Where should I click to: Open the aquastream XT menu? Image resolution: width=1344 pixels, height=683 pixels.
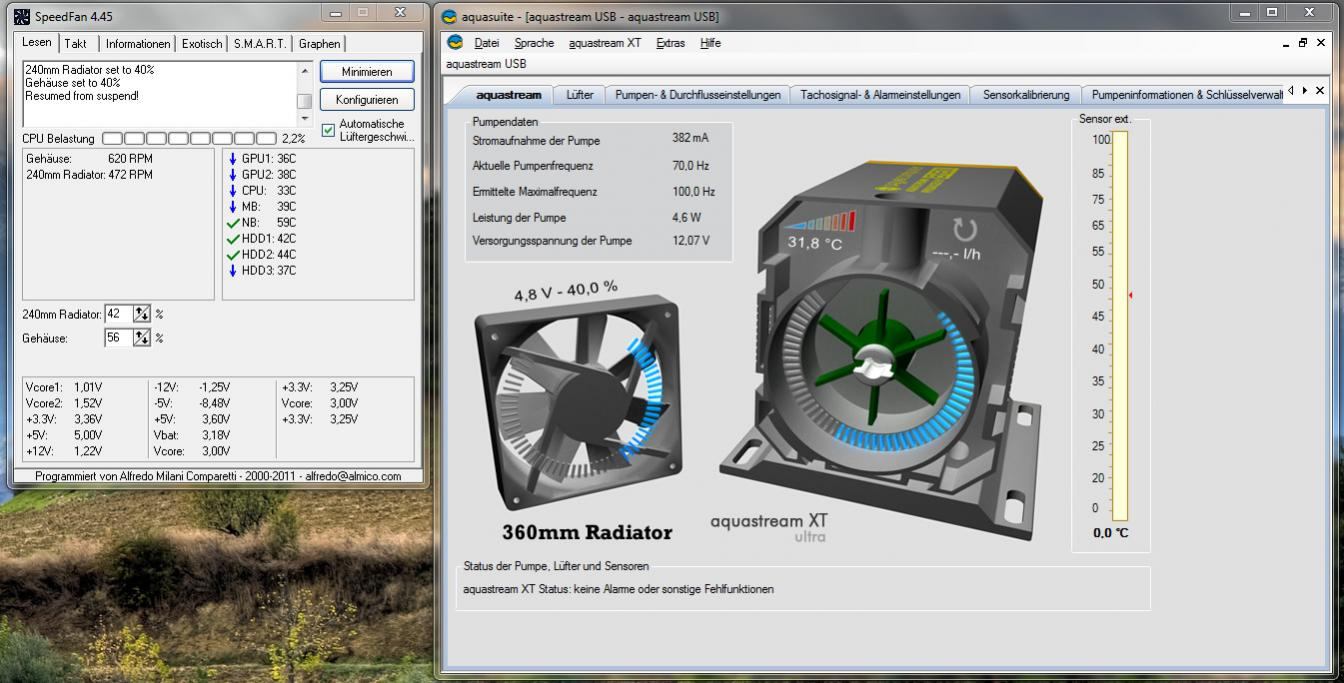click(604, 43)
